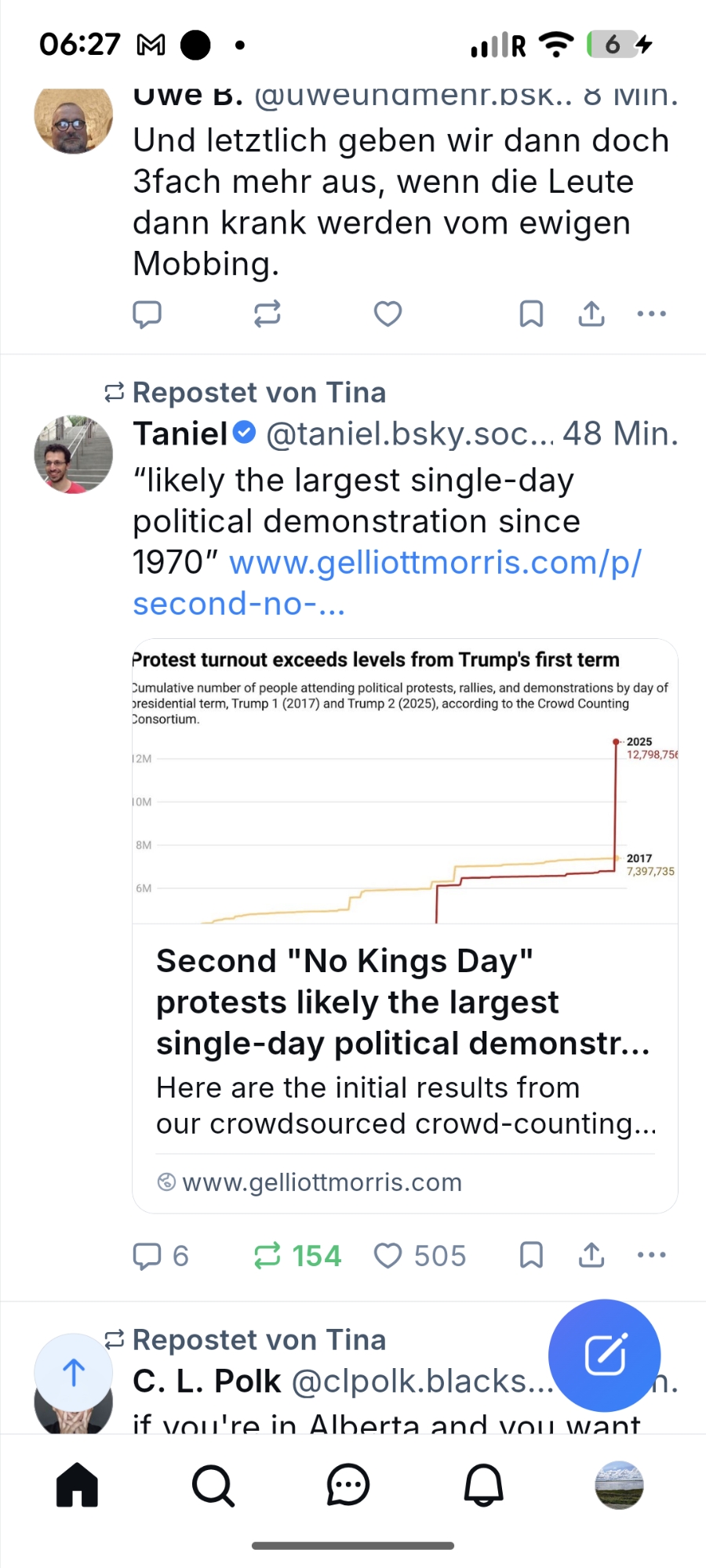This screenshot has width=706, height=1568.
Task: Tap scroll-to-top arrow button
Action: 74,1372
